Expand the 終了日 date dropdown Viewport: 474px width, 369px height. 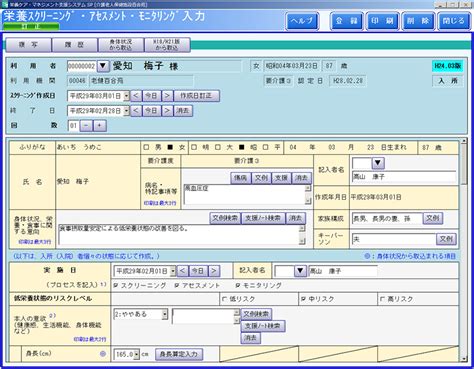click(x=126, y=111)
